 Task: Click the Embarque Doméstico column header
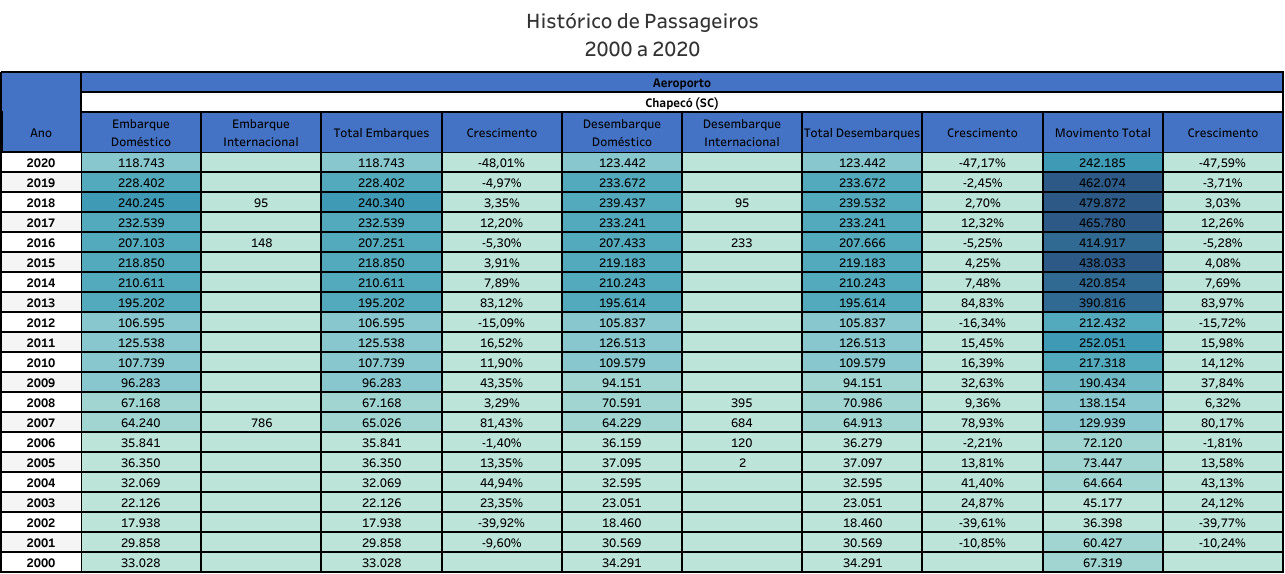(141, 133)
